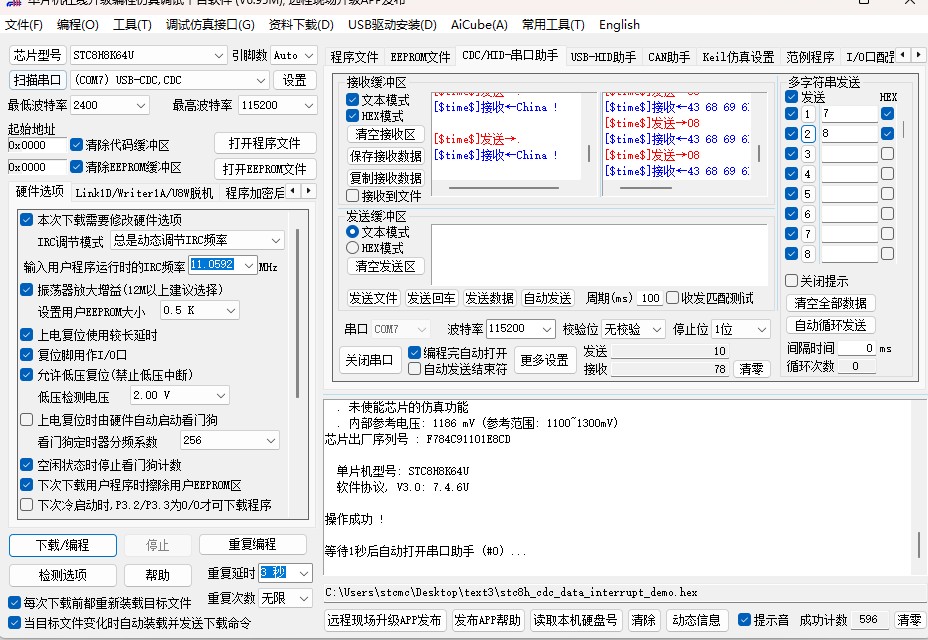Screen dimensions: 928x640
Task: Expand the 芯片型号 STC8H8K64U dropdown
Action: tap(219, 56)
